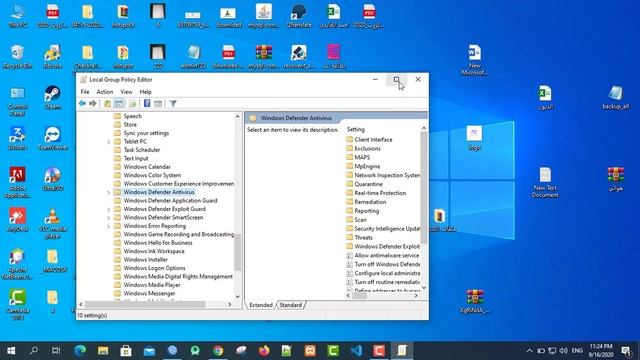Viewport: 640px width, 360px height.
Task: Open Google Chrome from the taskbar
Action: (x=218, y=351)
